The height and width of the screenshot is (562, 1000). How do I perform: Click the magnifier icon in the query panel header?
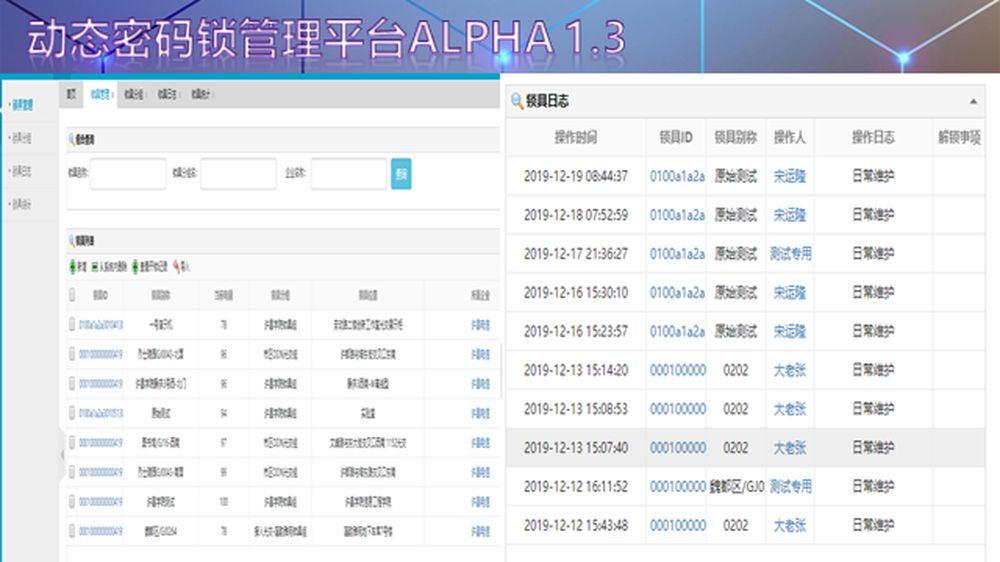70,139
